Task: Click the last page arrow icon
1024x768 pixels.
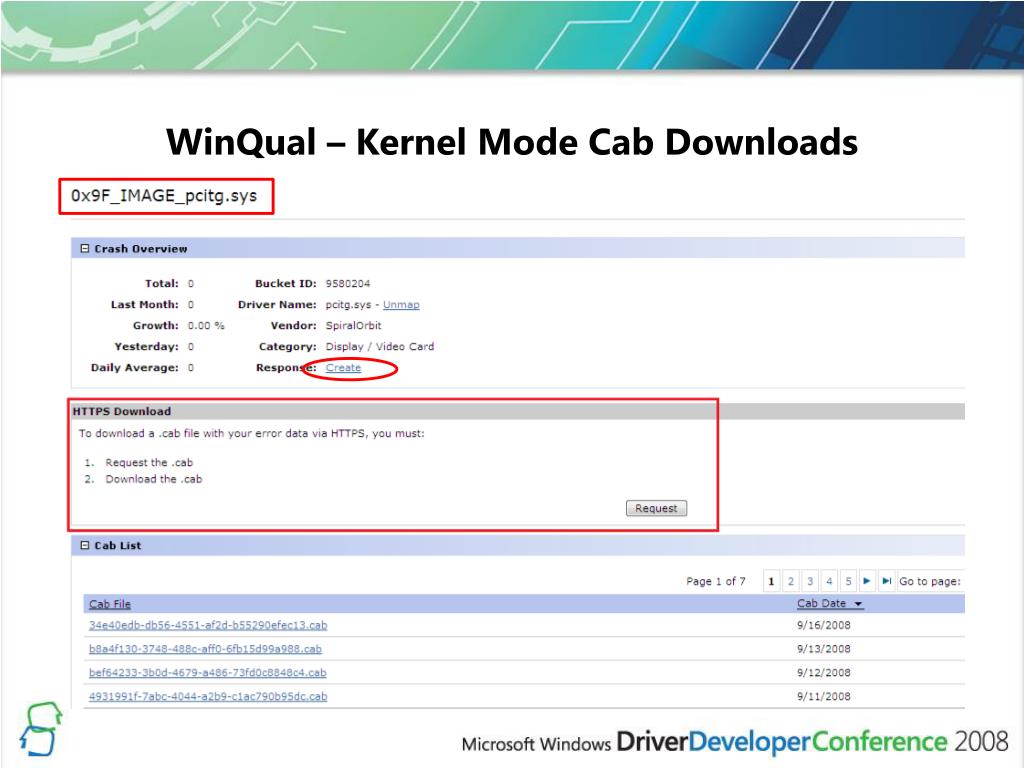Action: point(886,581)
